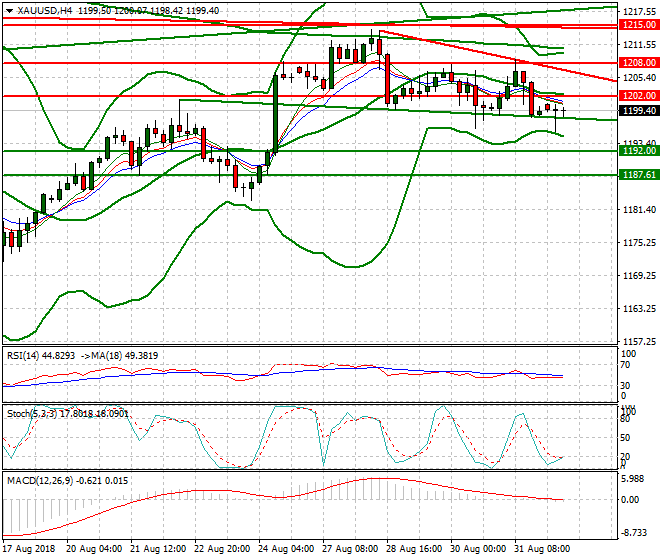The height and width of the screenshot is (560, 660).
Task: Select the MA(18) 49.3819 label in RSI panel
Action: [x=125, y=356]
